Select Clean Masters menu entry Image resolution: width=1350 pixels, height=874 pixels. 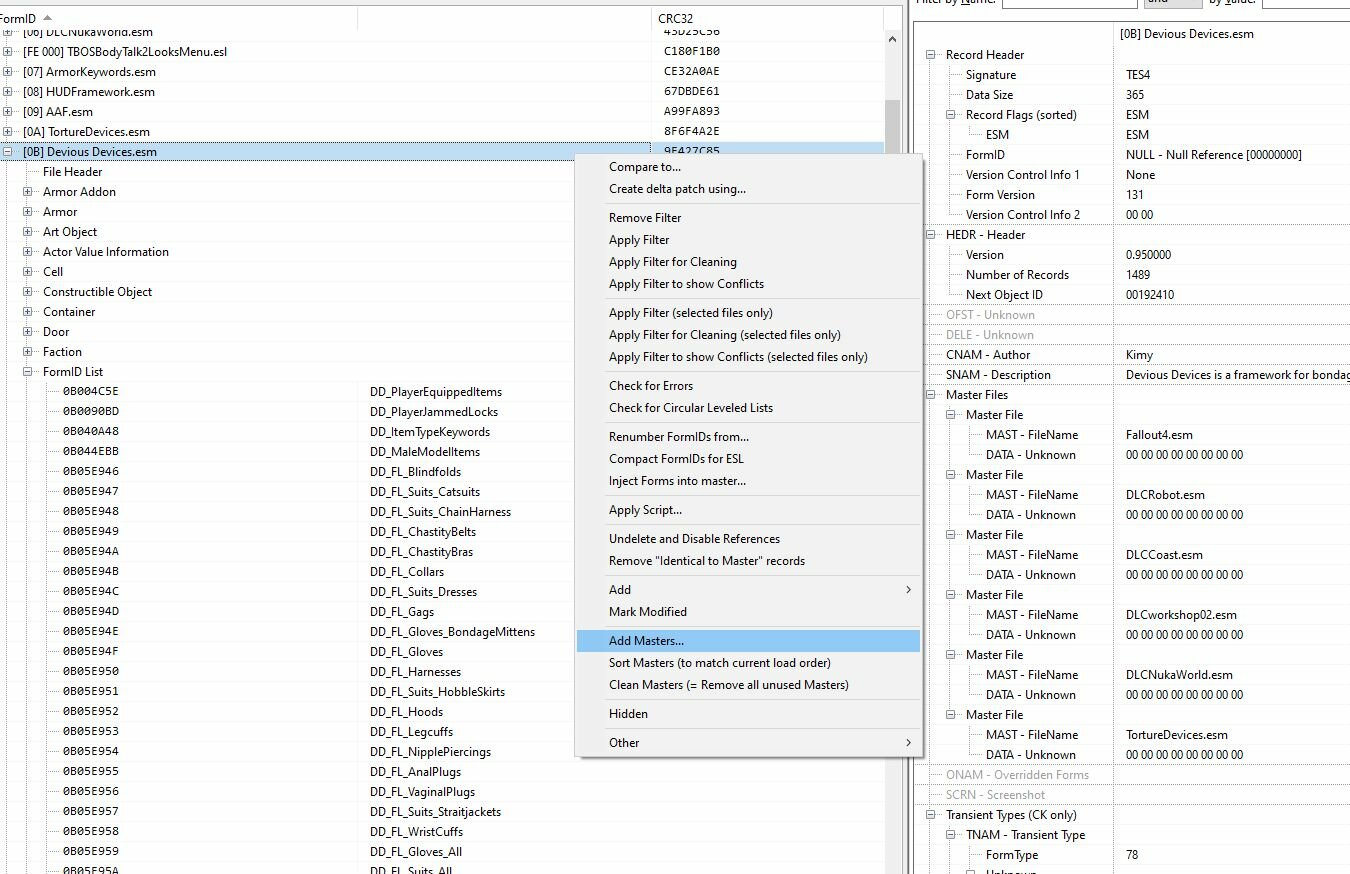[748, 685]
